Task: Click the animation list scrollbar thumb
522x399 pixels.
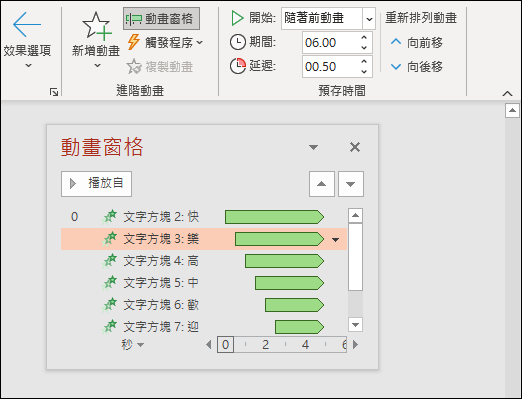Action: (x=355, y=257)
